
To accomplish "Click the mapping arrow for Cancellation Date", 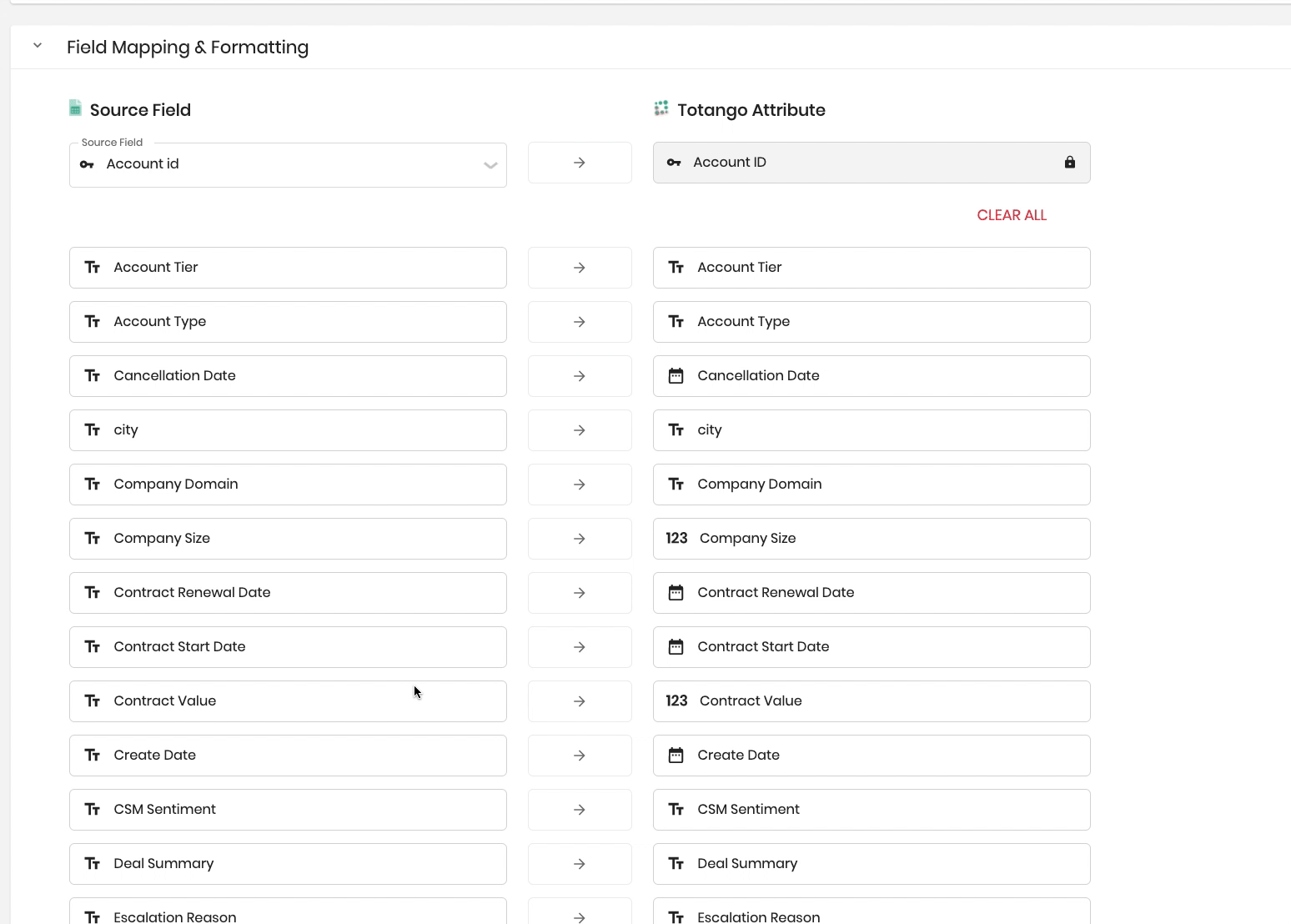I will pyautogui.click(x=580, y=376).
